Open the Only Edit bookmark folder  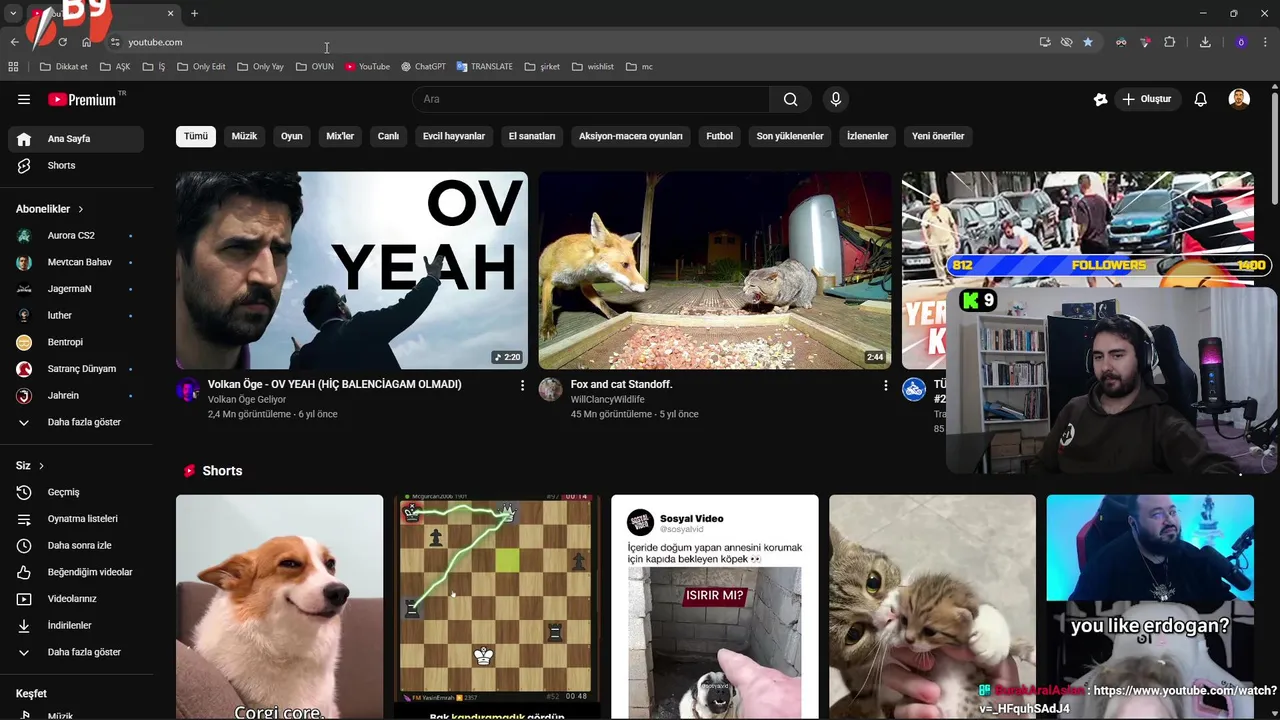[x=201, y=67]
